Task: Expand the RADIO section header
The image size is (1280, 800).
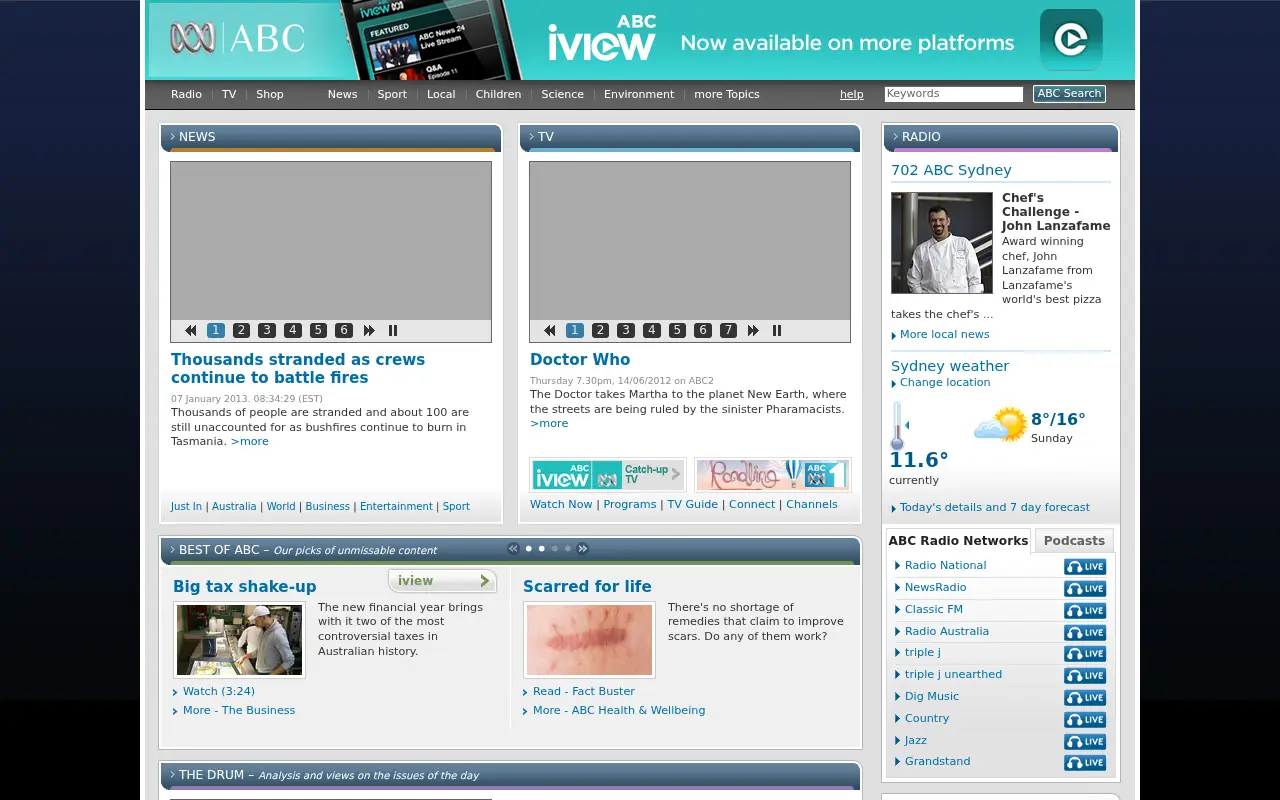Action: [1001, 137]
